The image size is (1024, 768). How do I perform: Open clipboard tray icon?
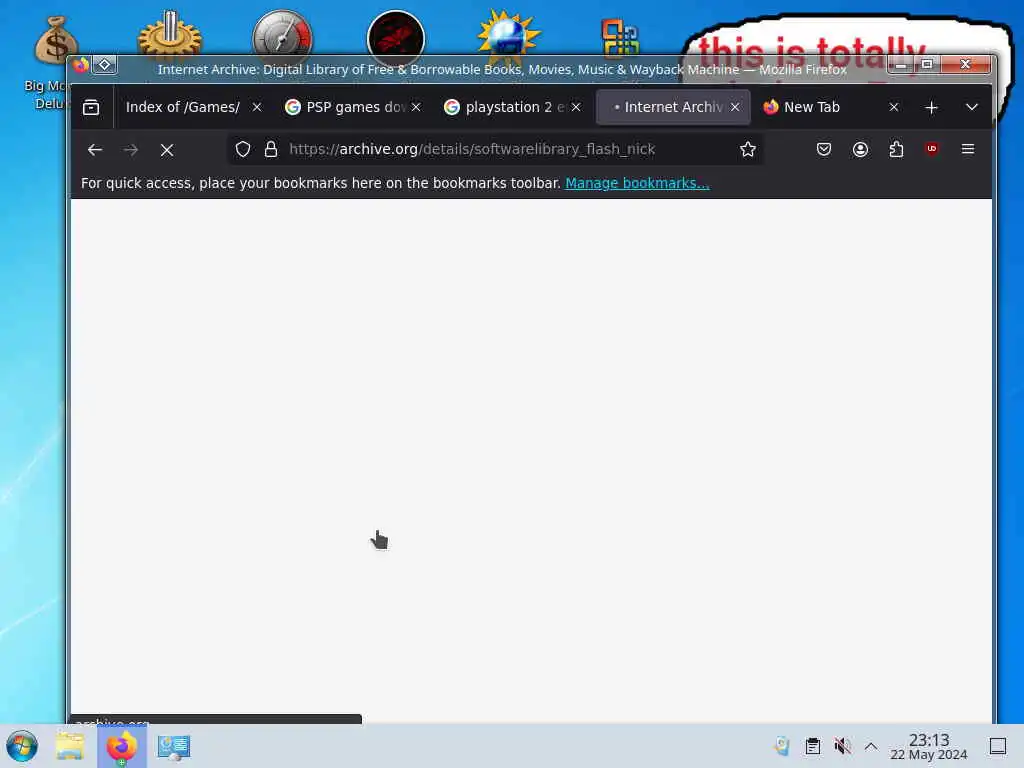(812, 746)
